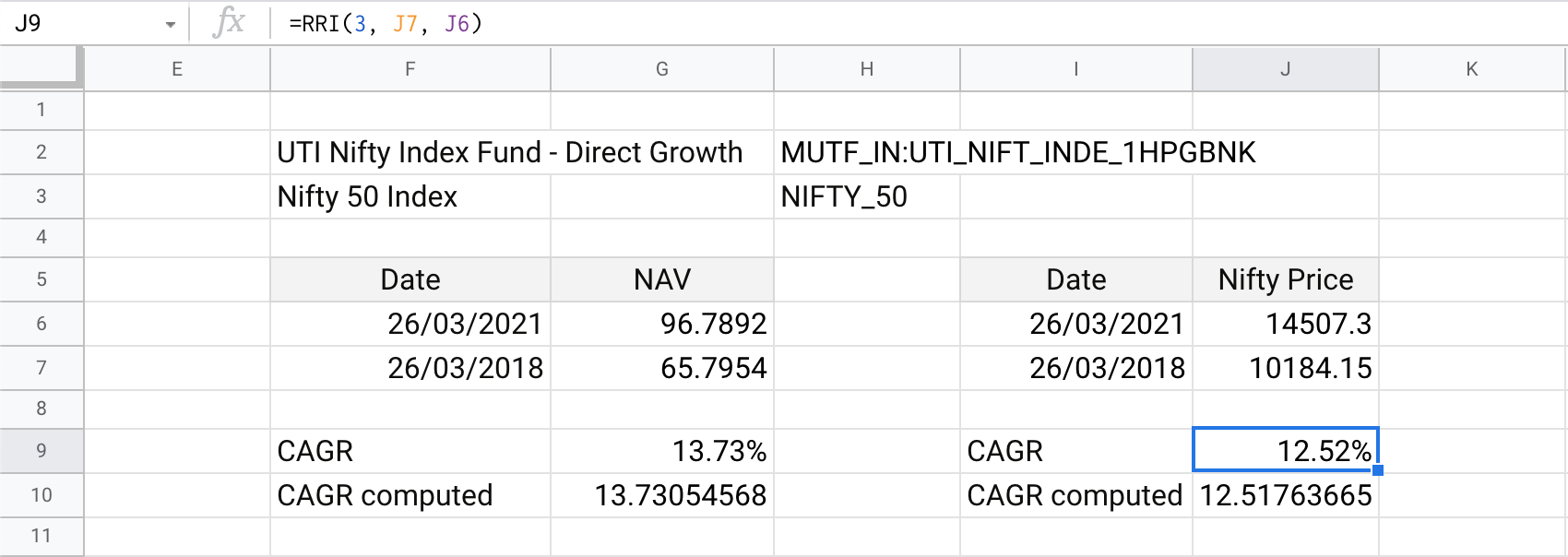The image size is (1568, 557).
Task: Select row 4 header
Action: pos(42,237)
